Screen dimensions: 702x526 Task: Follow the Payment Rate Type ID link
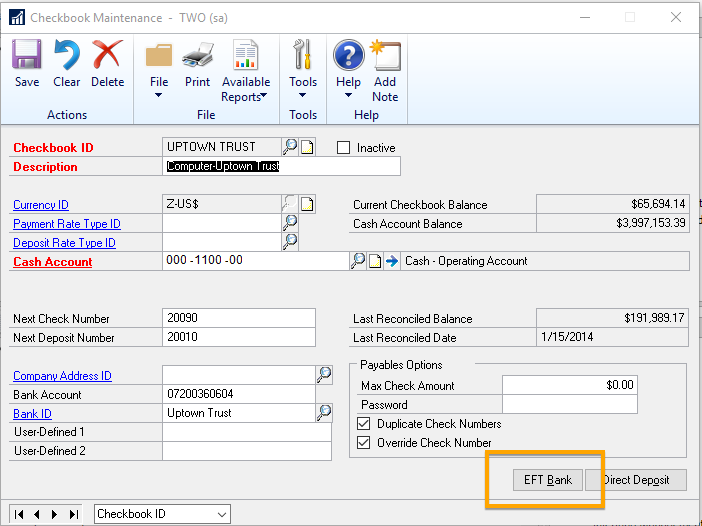pyautogui.click(x=67, y=224)
